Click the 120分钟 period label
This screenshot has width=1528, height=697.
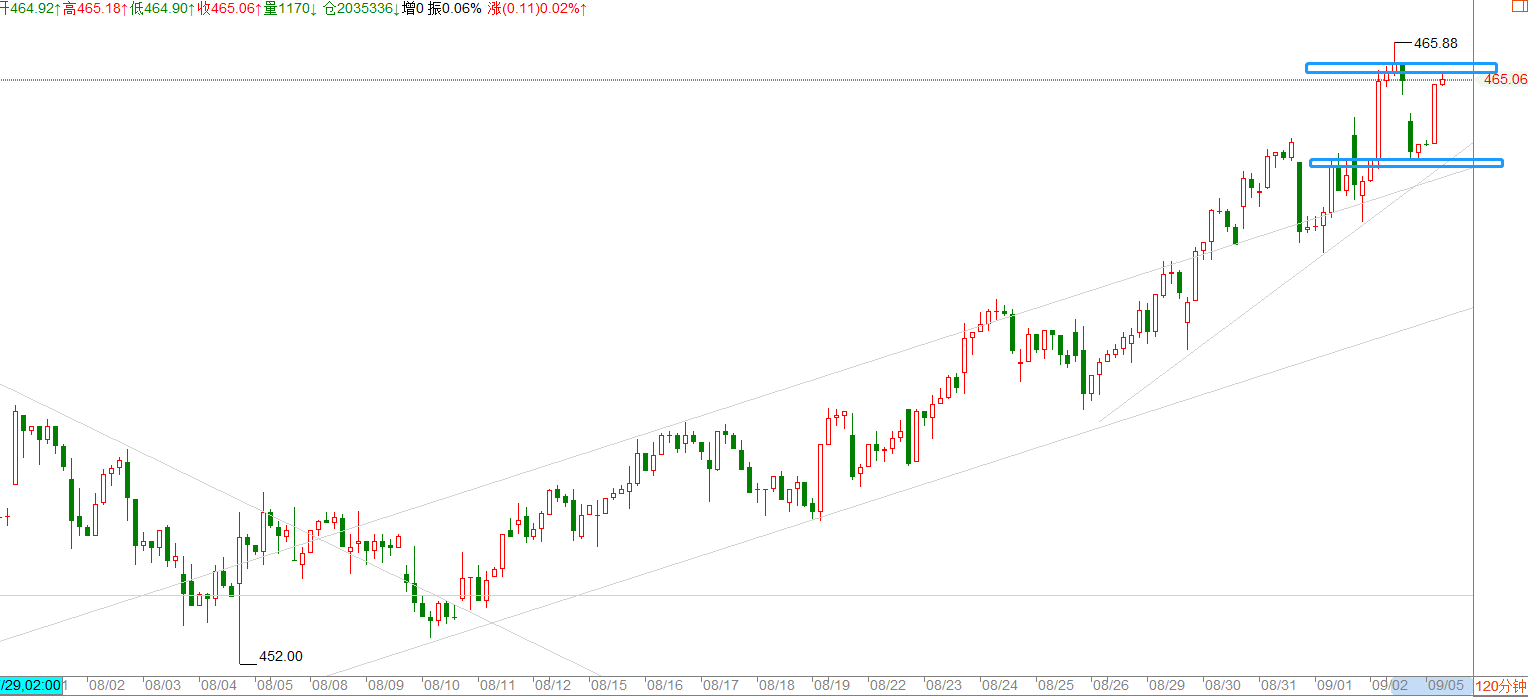coord(1500,686)
